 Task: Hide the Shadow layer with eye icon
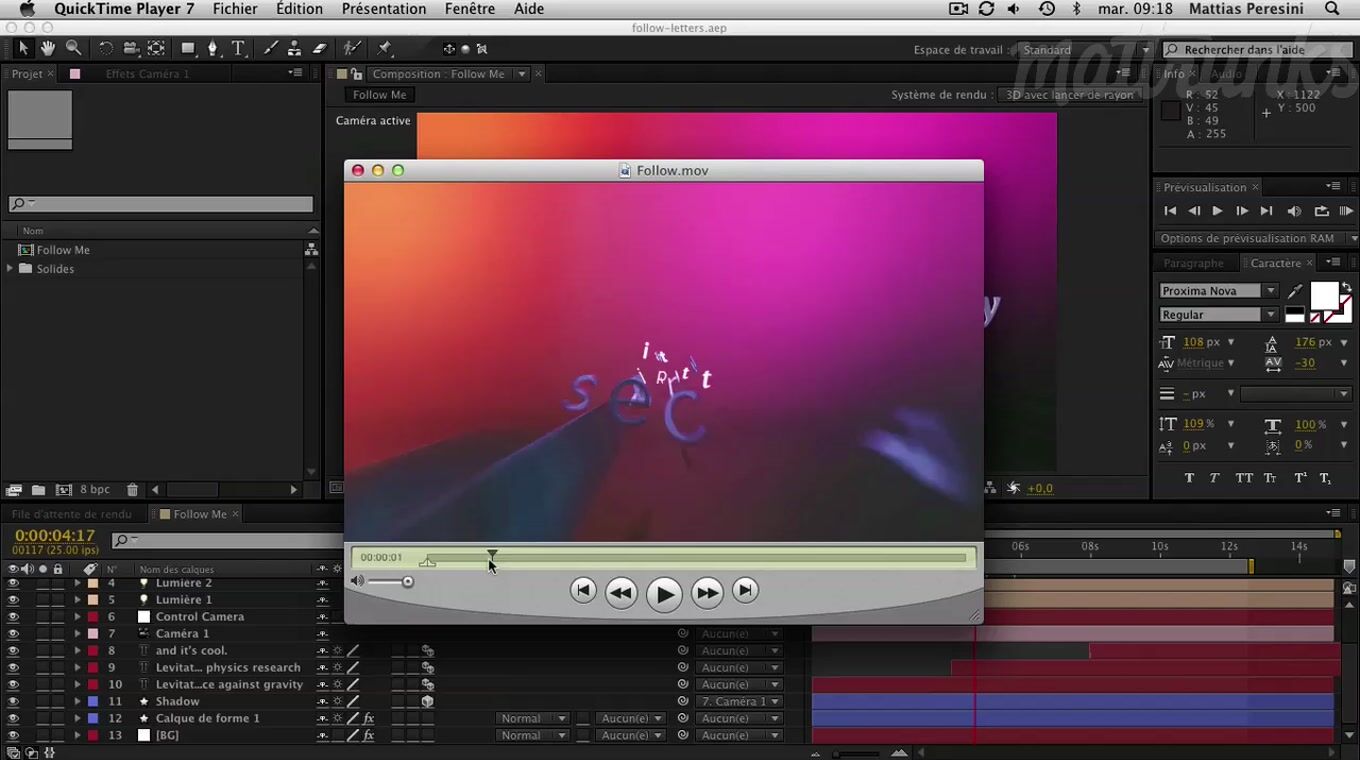pos(13,701)
